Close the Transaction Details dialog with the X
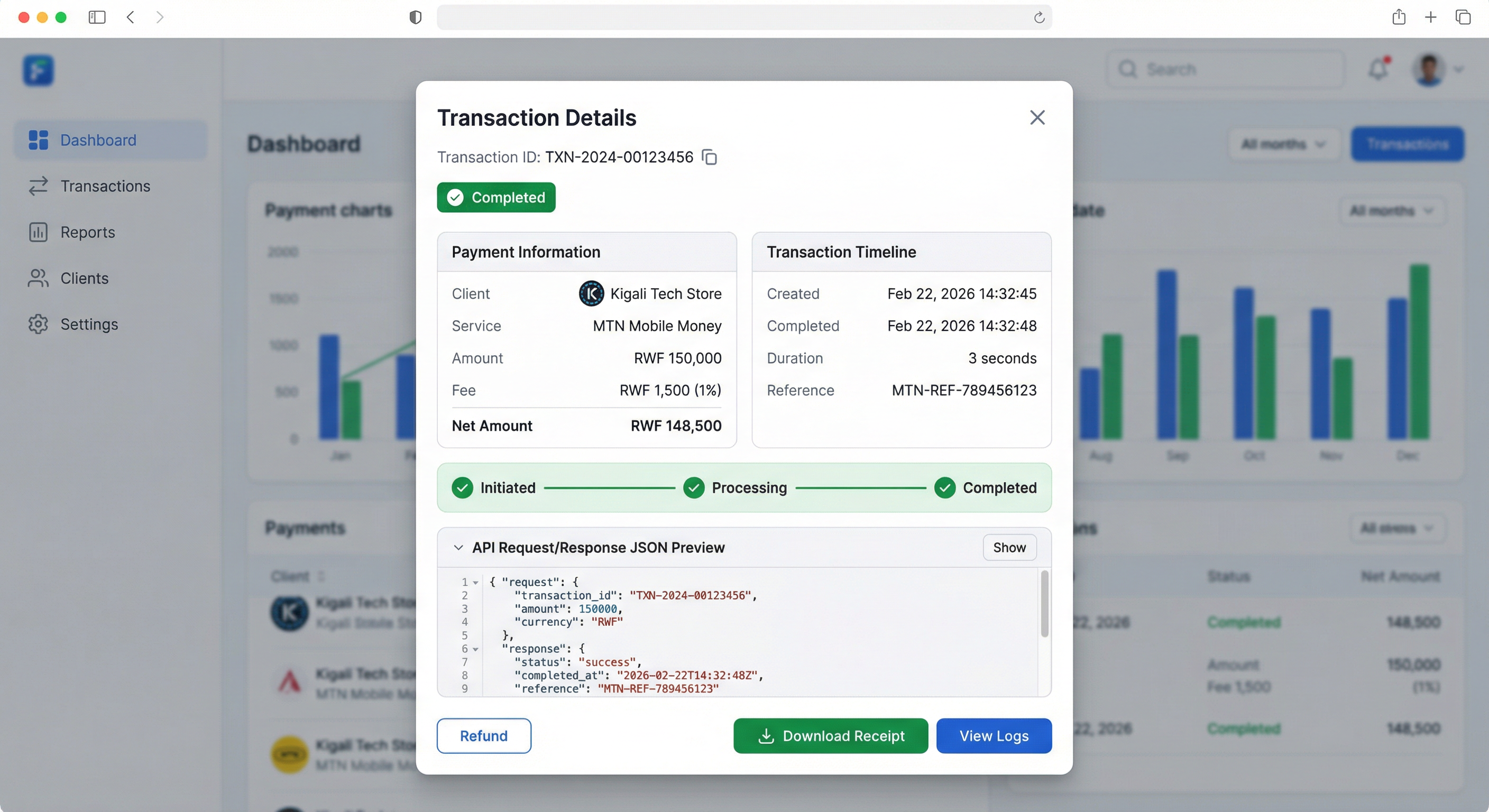The image size is (1489, 812). pyautogui.click(x=1037, y=117)
